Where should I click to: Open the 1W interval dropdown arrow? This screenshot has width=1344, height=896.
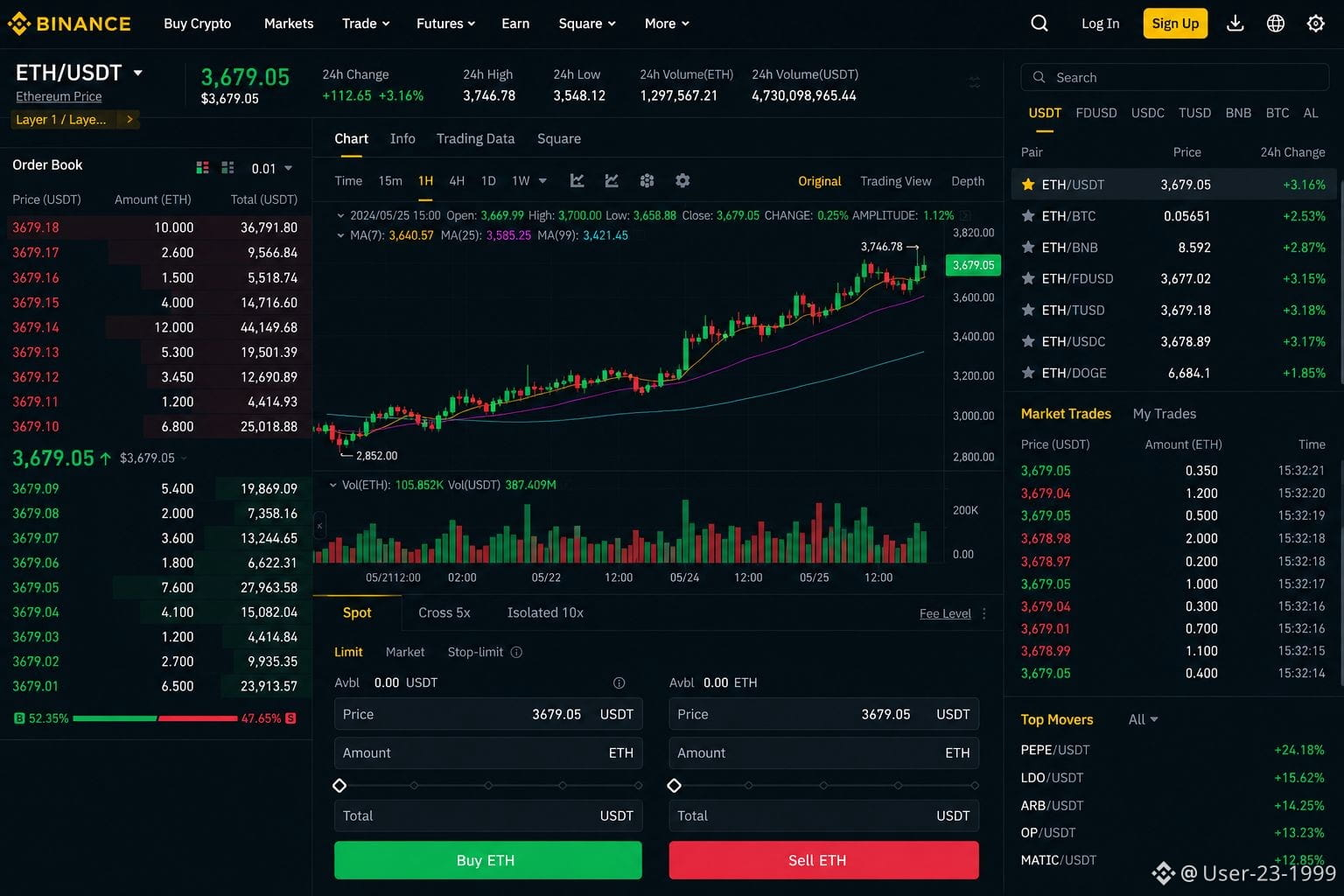coord(542,181)
